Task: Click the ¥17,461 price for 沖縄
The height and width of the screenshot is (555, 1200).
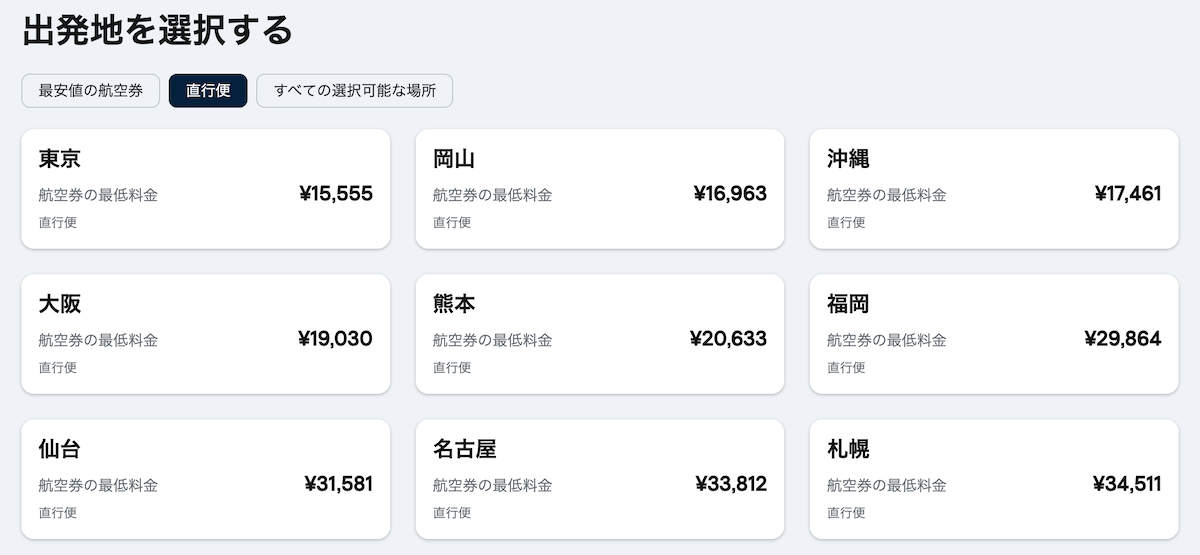Action: pos(1128,194)
